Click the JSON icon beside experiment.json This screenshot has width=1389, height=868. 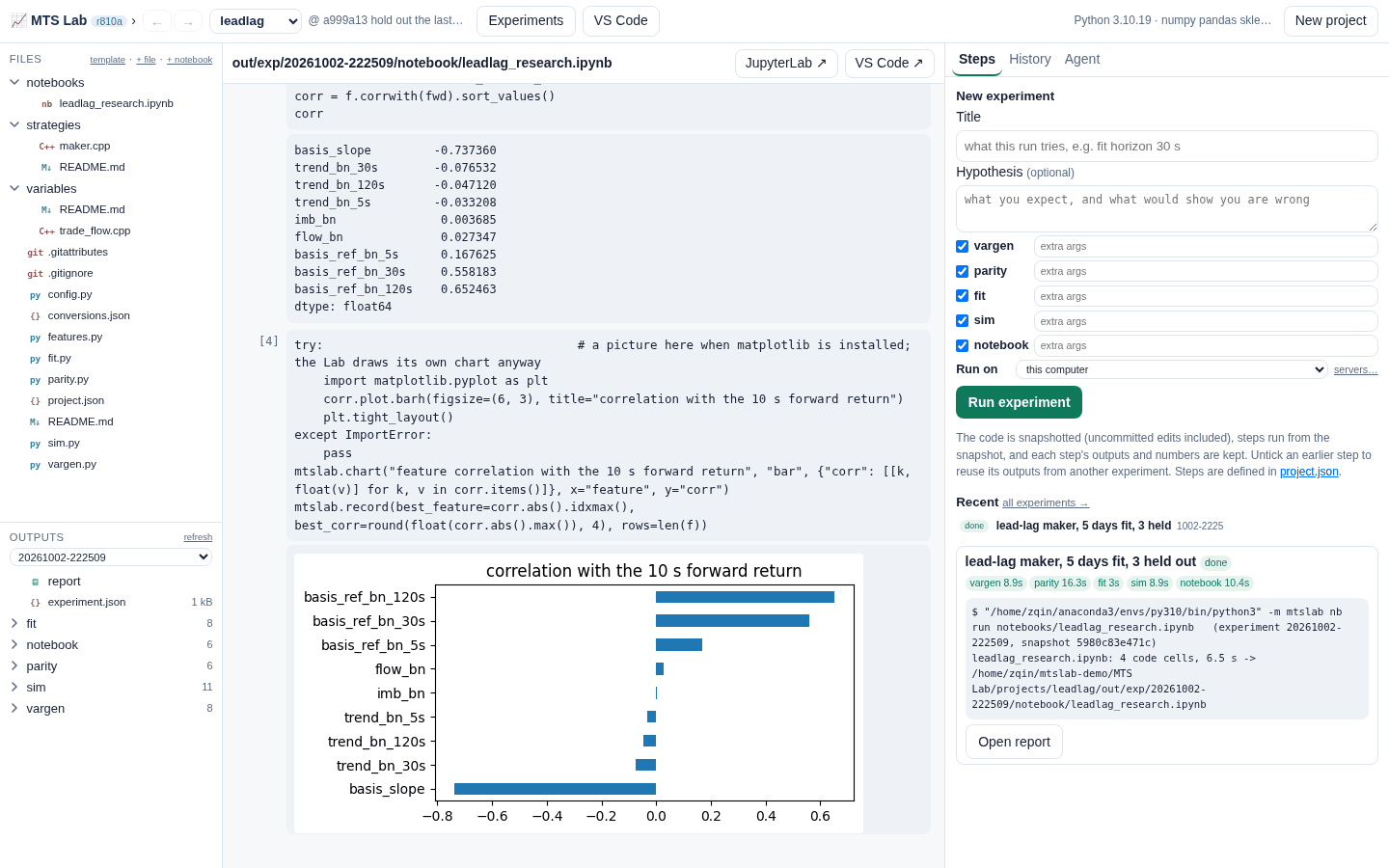[35, 603]
